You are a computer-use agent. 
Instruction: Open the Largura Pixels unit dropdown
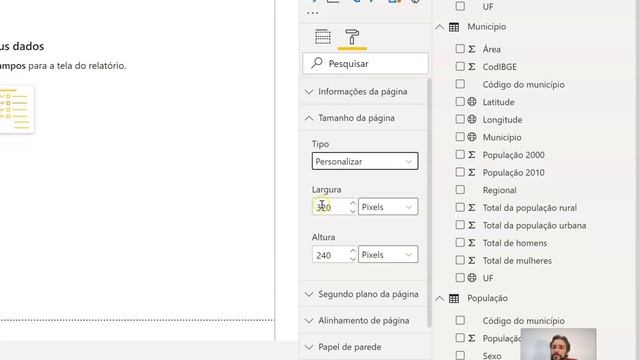(388, 207)
